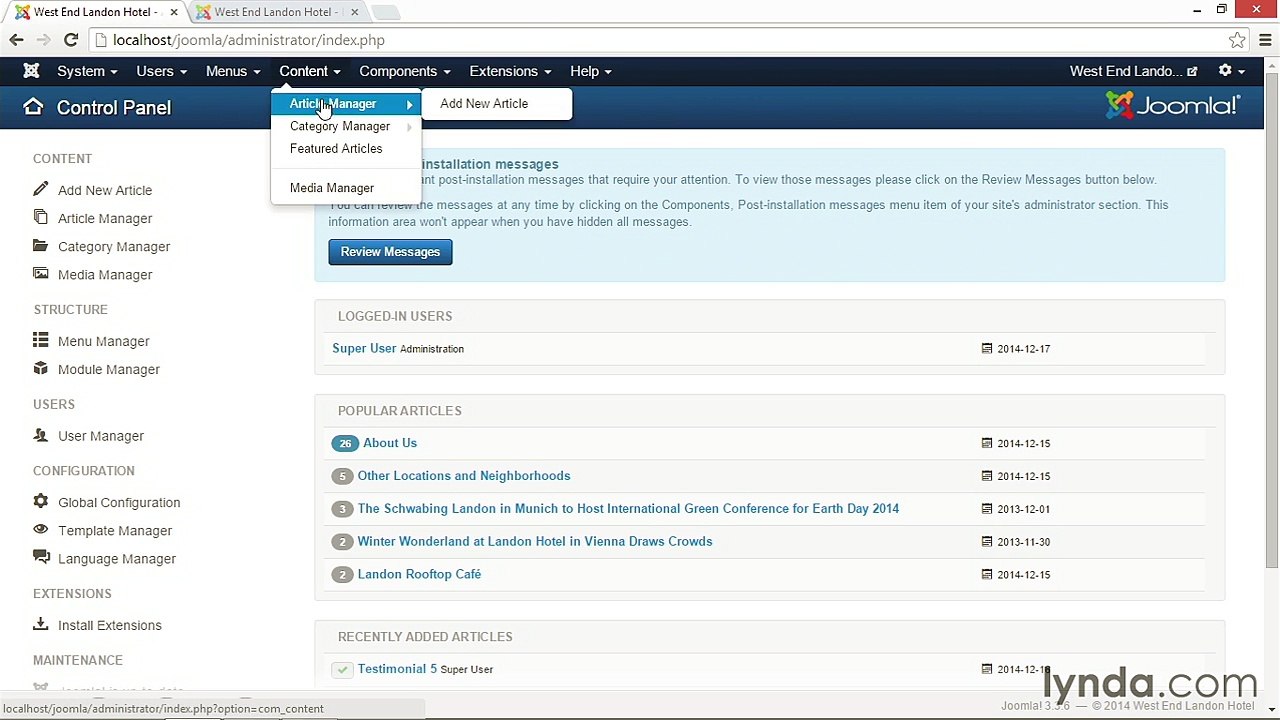
Task: Choose Featured Articles in Content menu
Action: (336, 148)
